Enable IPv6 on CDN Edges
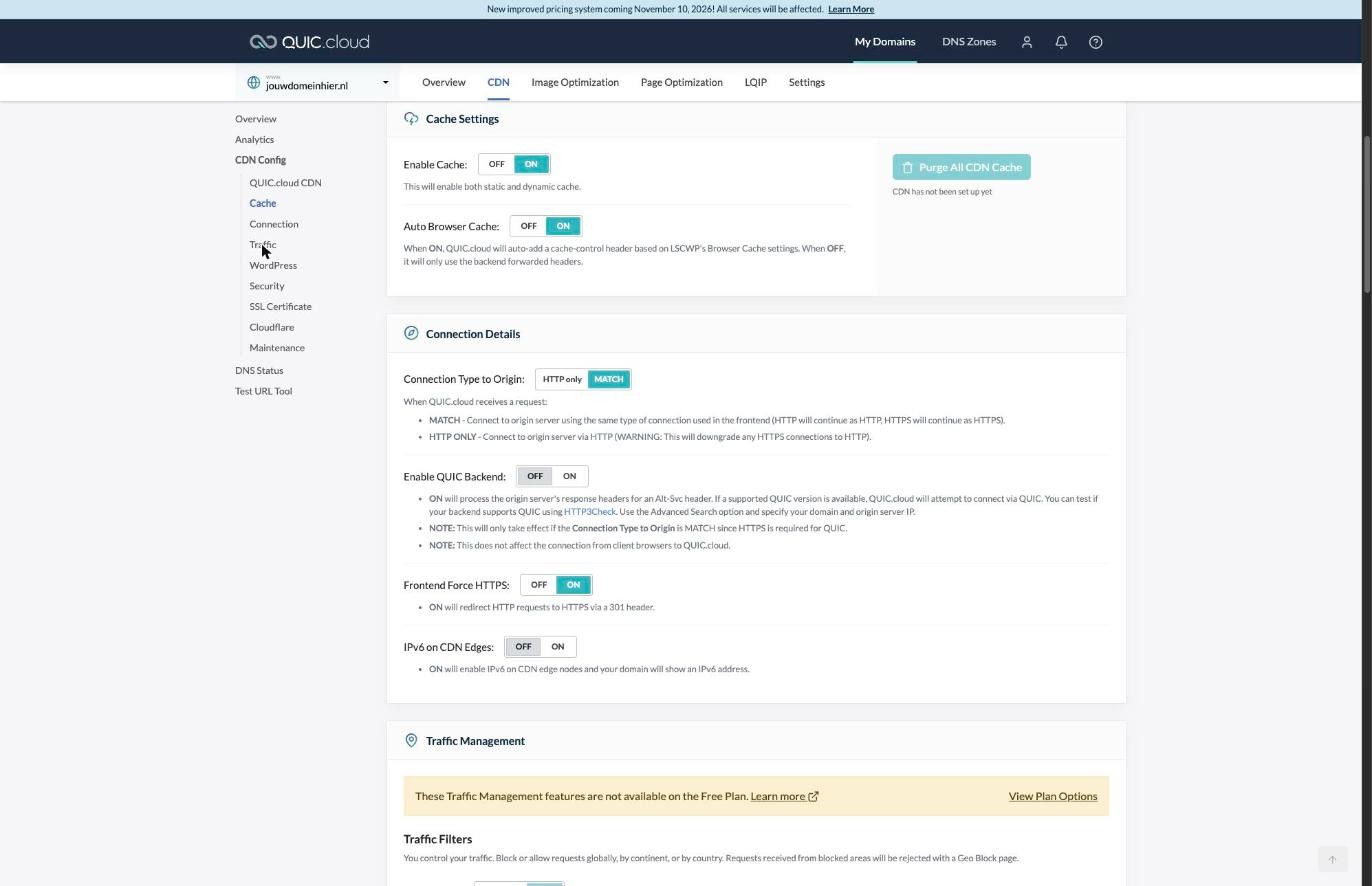Viewport: 1372px width, 886px height. pyautogui.click(x=557, y=647)
